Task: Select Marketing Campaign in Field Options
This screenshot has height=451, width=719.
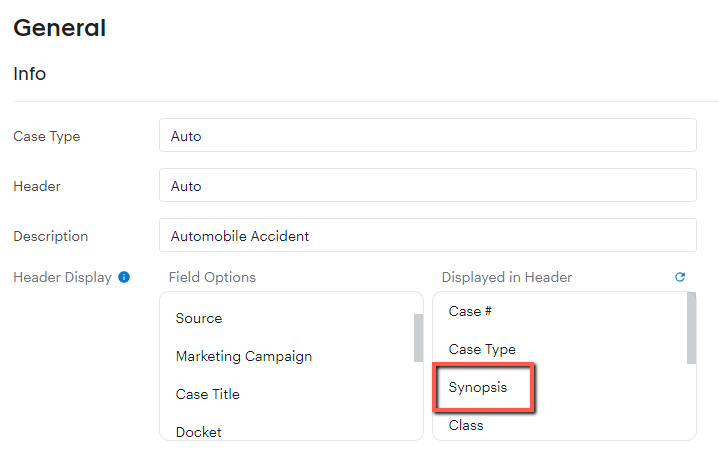Action: click(x=243, y=356)
